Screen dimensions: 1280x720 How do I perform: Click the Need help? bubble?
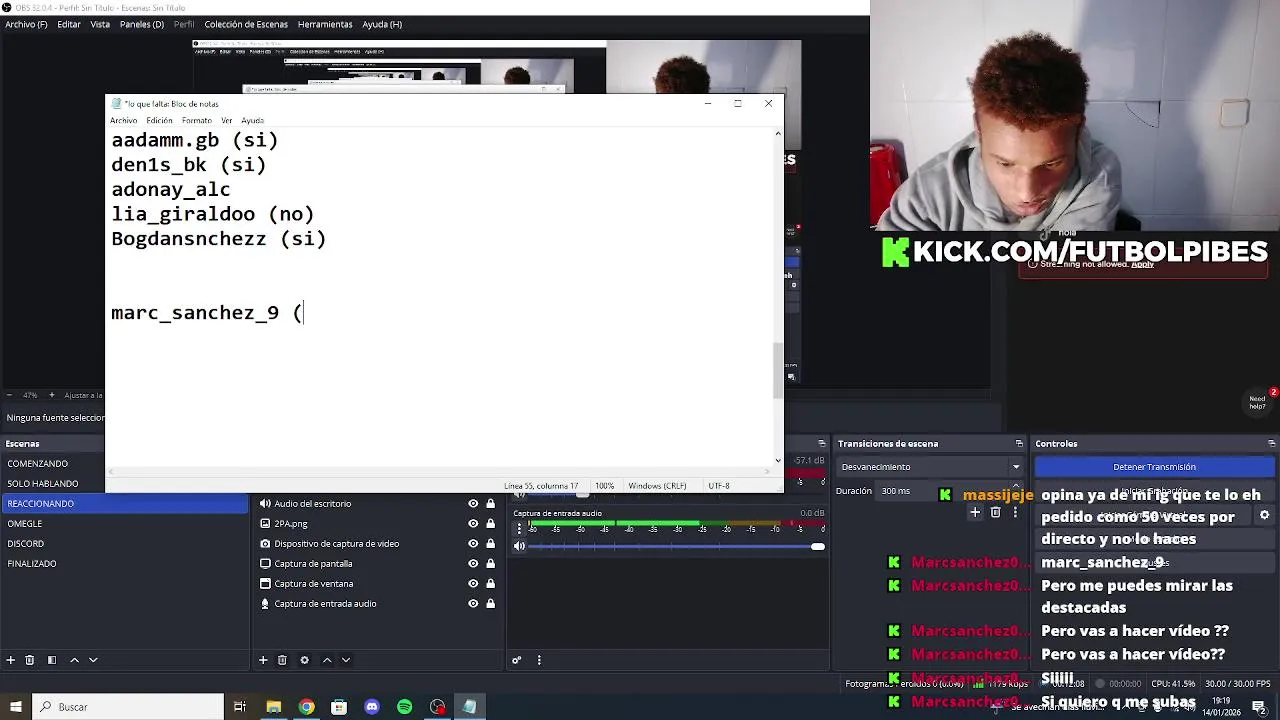pyautogui.click(x=1259, y=401)
